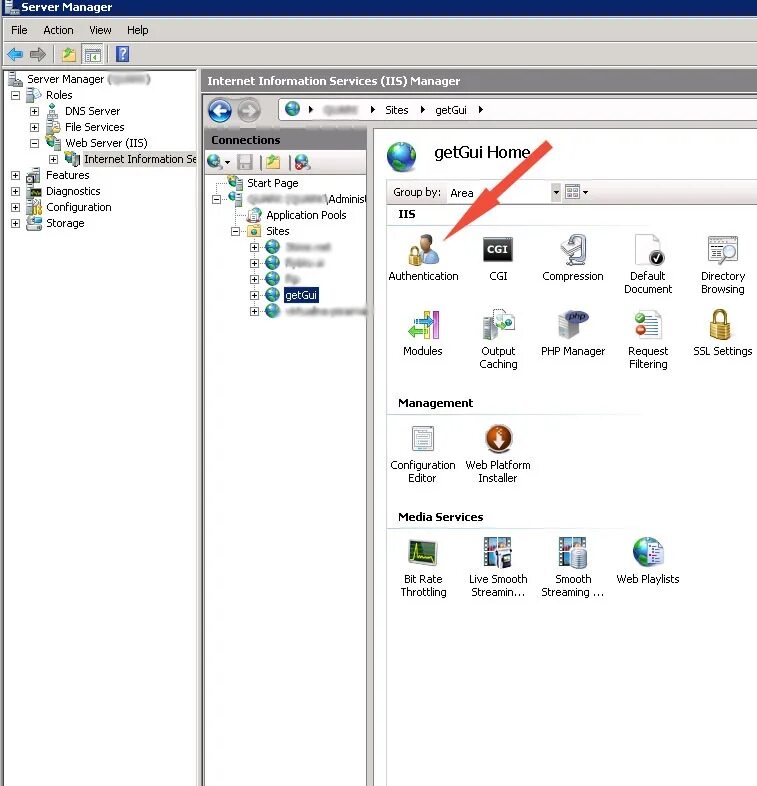Select the Storage tree item
The height and width of the screenshot is (786, 757).
click(65, 223)
